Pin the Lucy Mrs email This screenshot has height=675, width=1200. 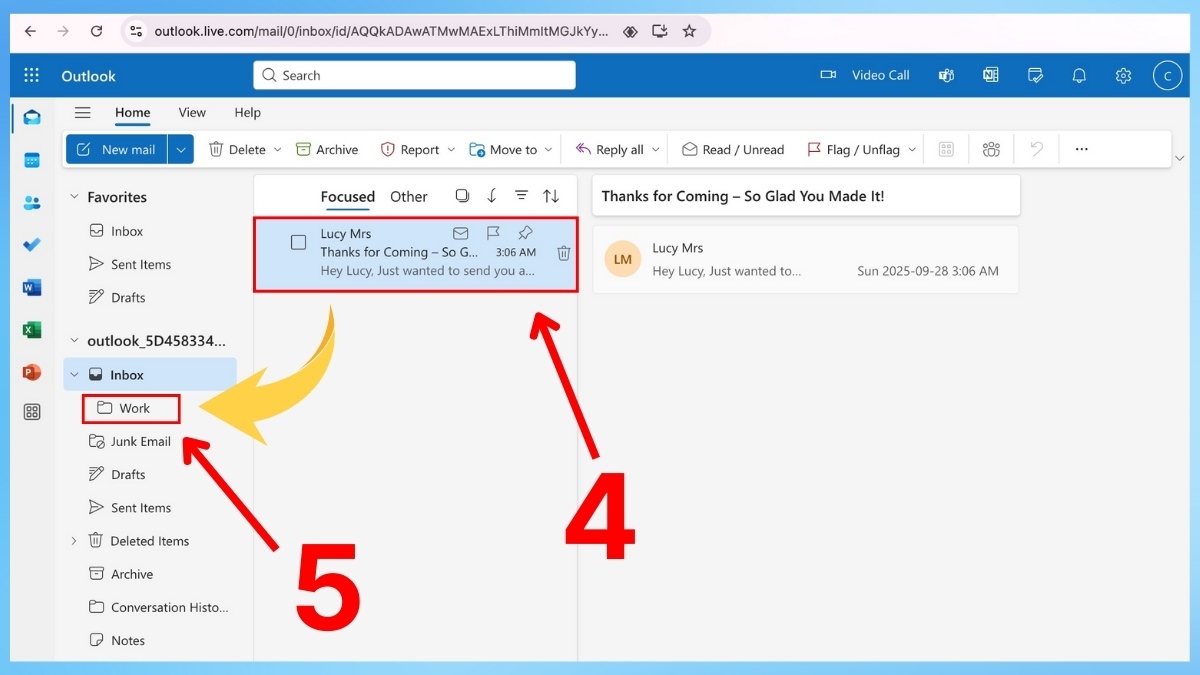point(525,233)
